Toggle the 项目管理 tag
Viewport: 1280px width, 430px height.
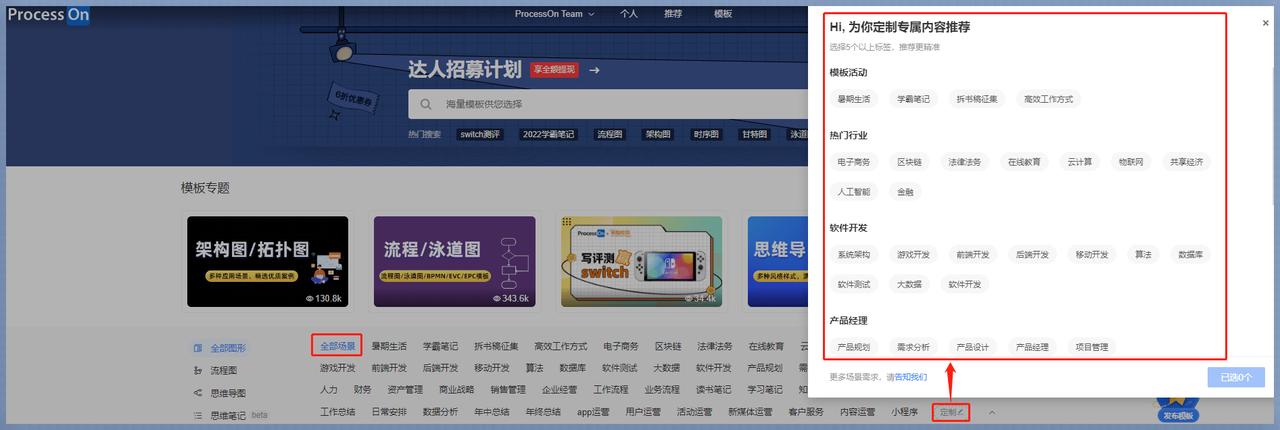click(1092, 347)
